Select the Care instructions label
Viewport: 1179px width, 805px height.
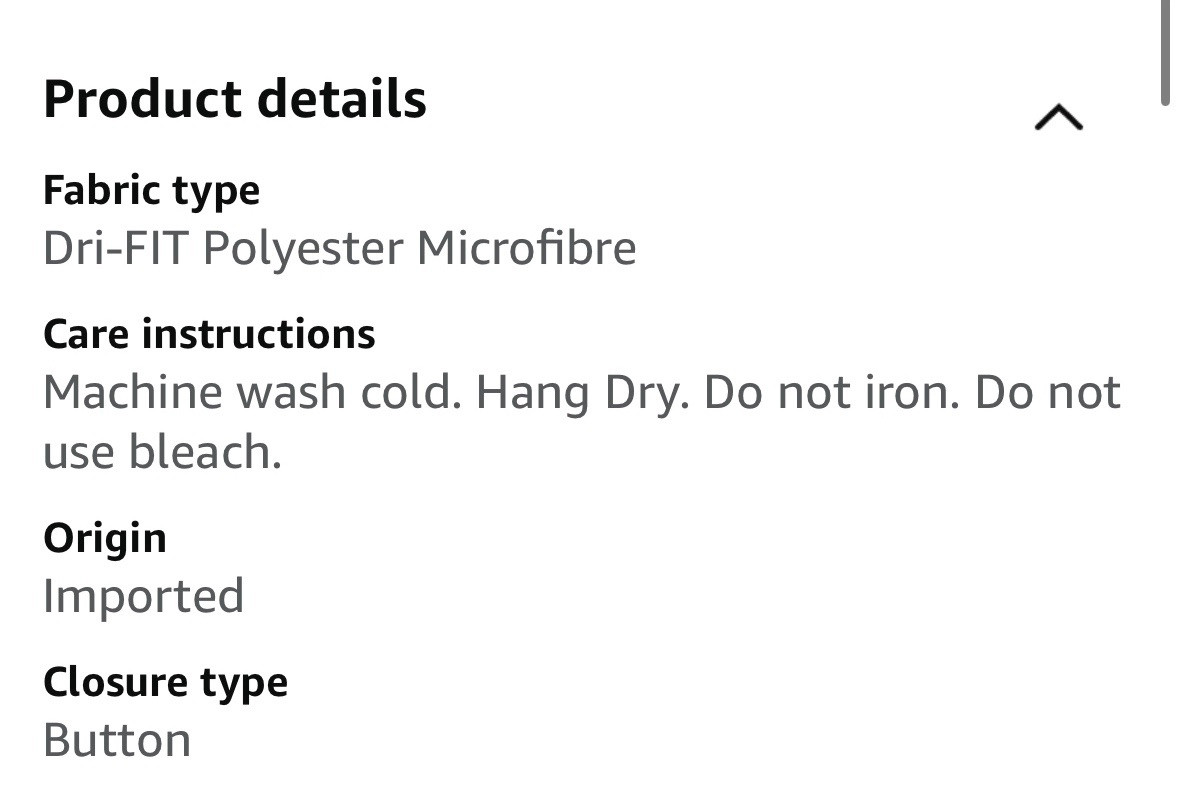209,334
